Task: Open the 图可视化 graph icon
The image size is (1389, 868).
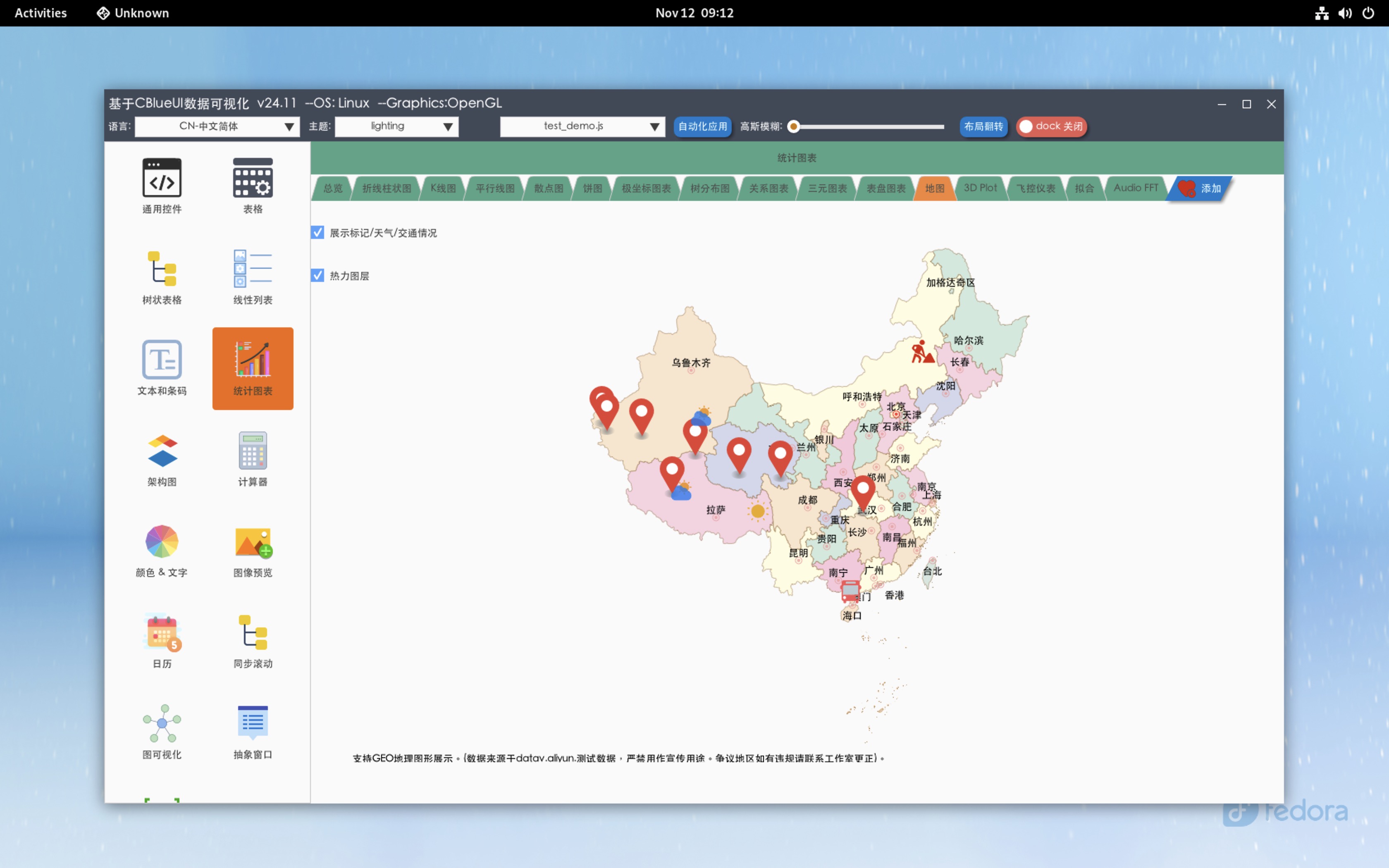Action: click(162, 723)
